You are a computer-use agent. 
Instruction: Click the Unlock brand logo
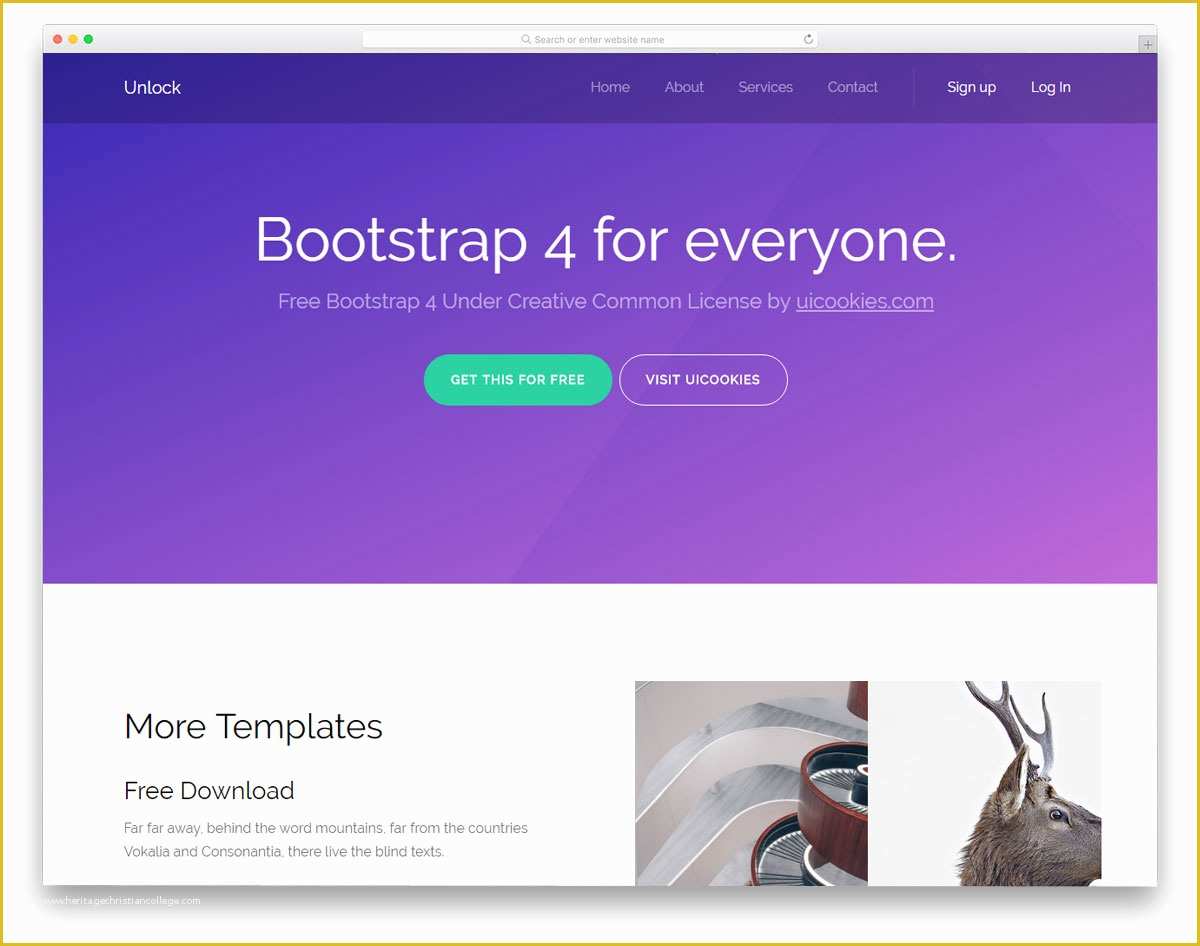point(152,87)
